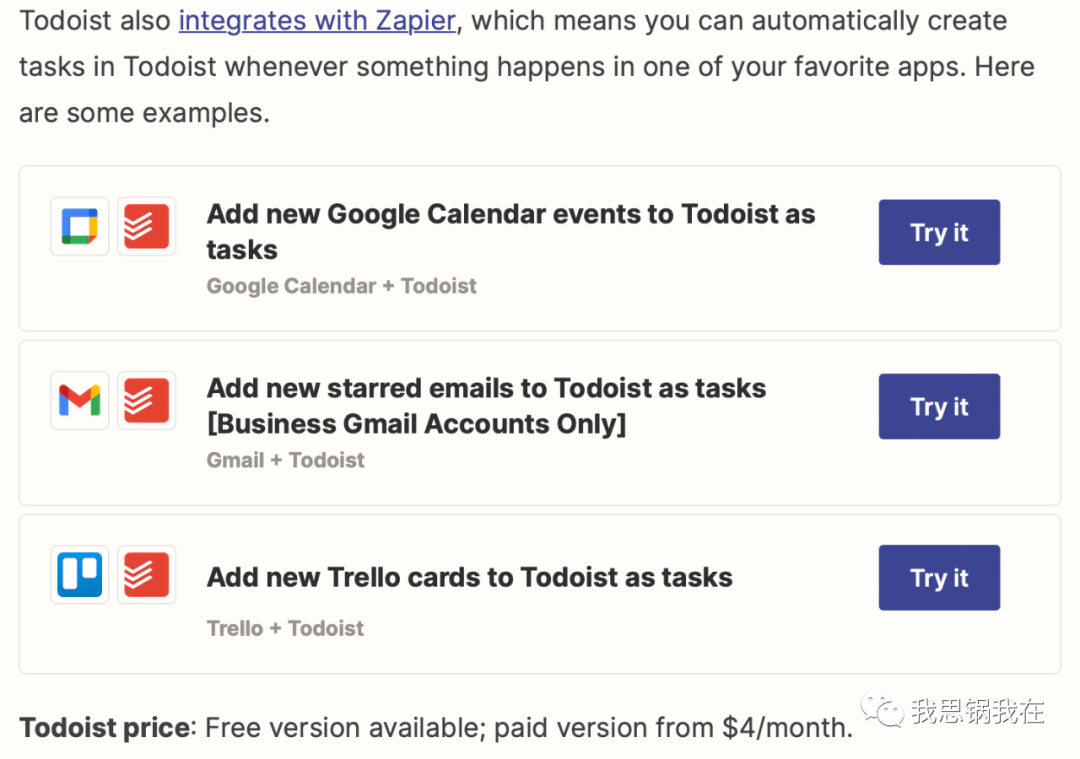1080x759 pixels.
Task: Try the Google Calendar to Todoist zap
Action: click(x=939, y=232)
